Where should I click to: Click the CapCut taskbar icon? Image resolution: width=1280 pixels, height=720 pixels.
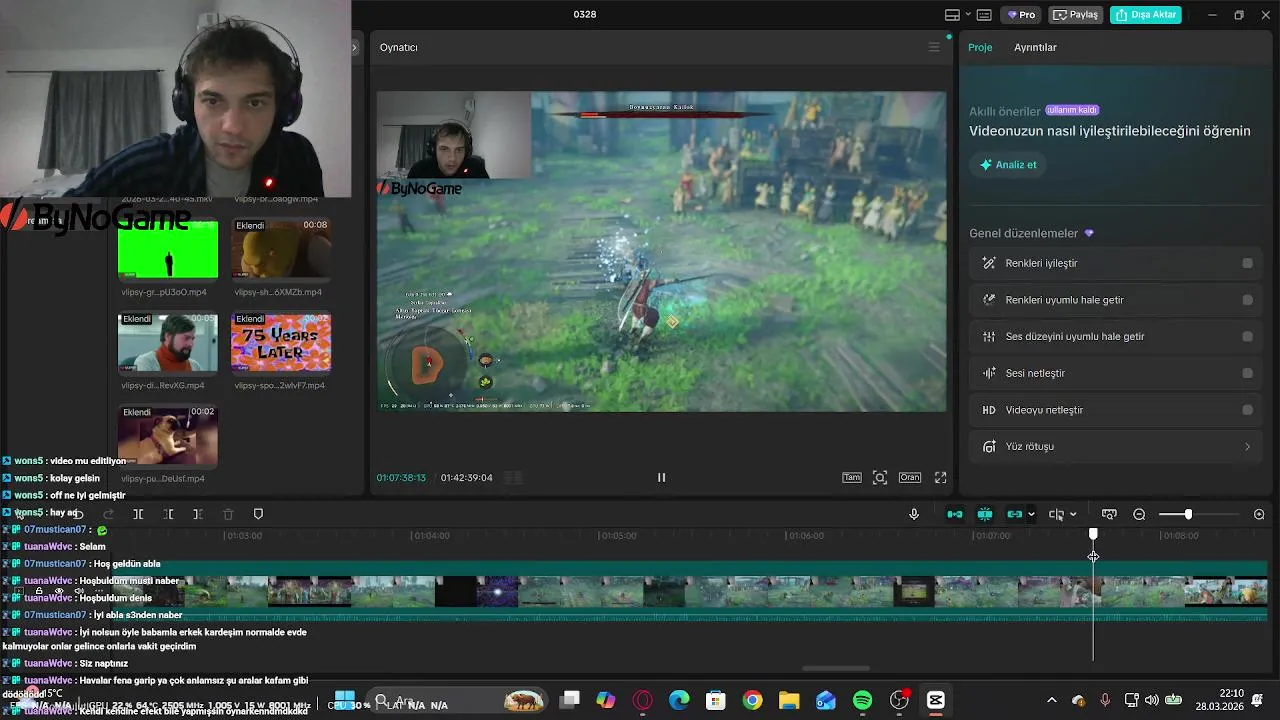(x=936, y=700)
